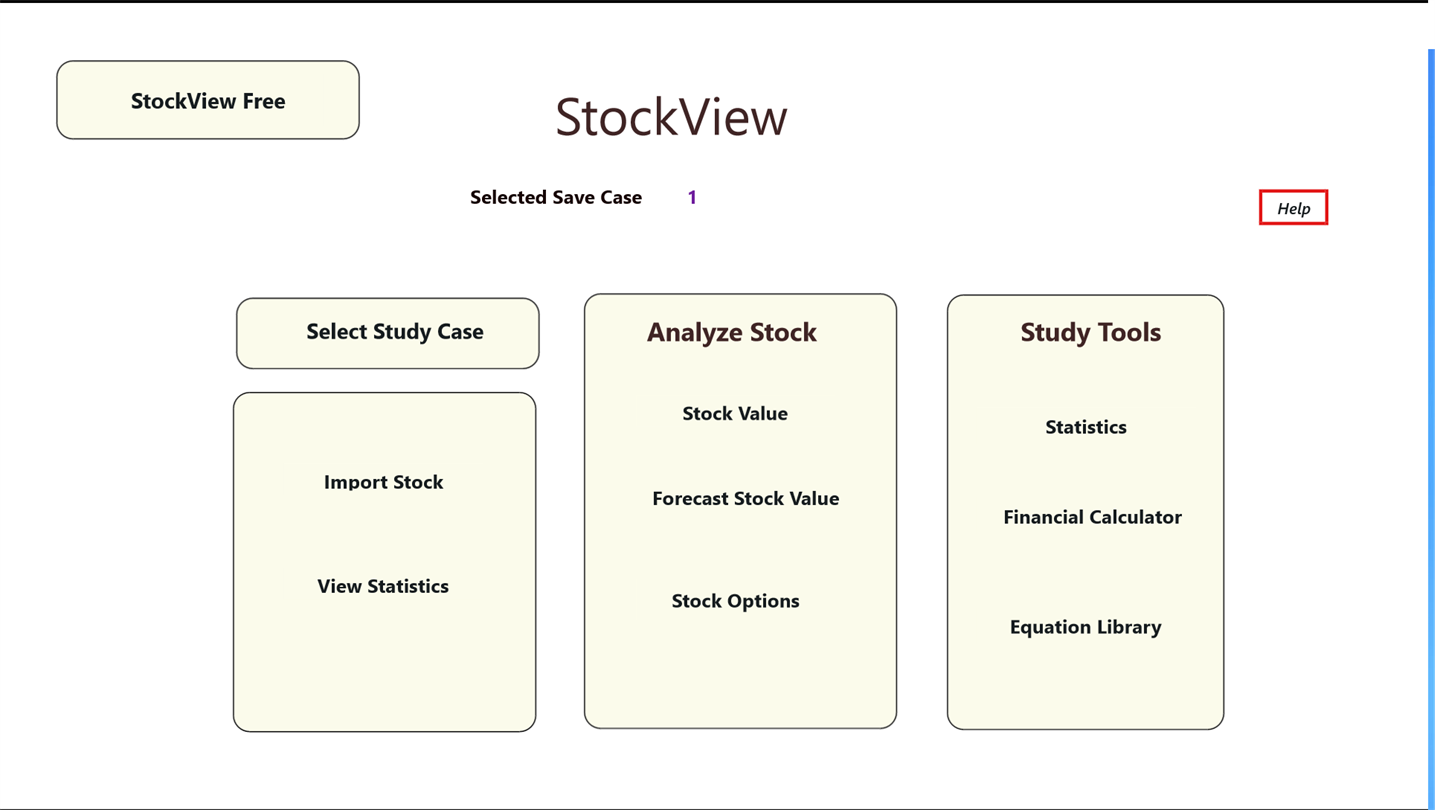The height and width of the screenshot is (810, 1435).
Task: Select the purple save case number 1
Action: (692, 197)
